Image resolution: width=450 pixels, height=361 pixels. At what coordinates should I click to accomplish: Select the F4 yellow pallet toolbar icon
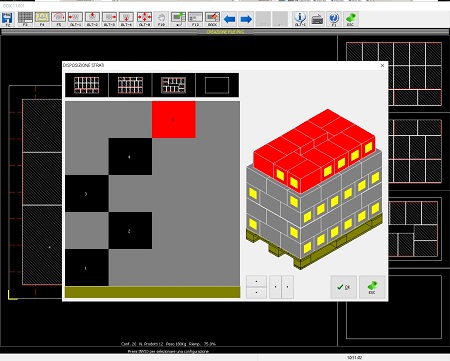42,19
